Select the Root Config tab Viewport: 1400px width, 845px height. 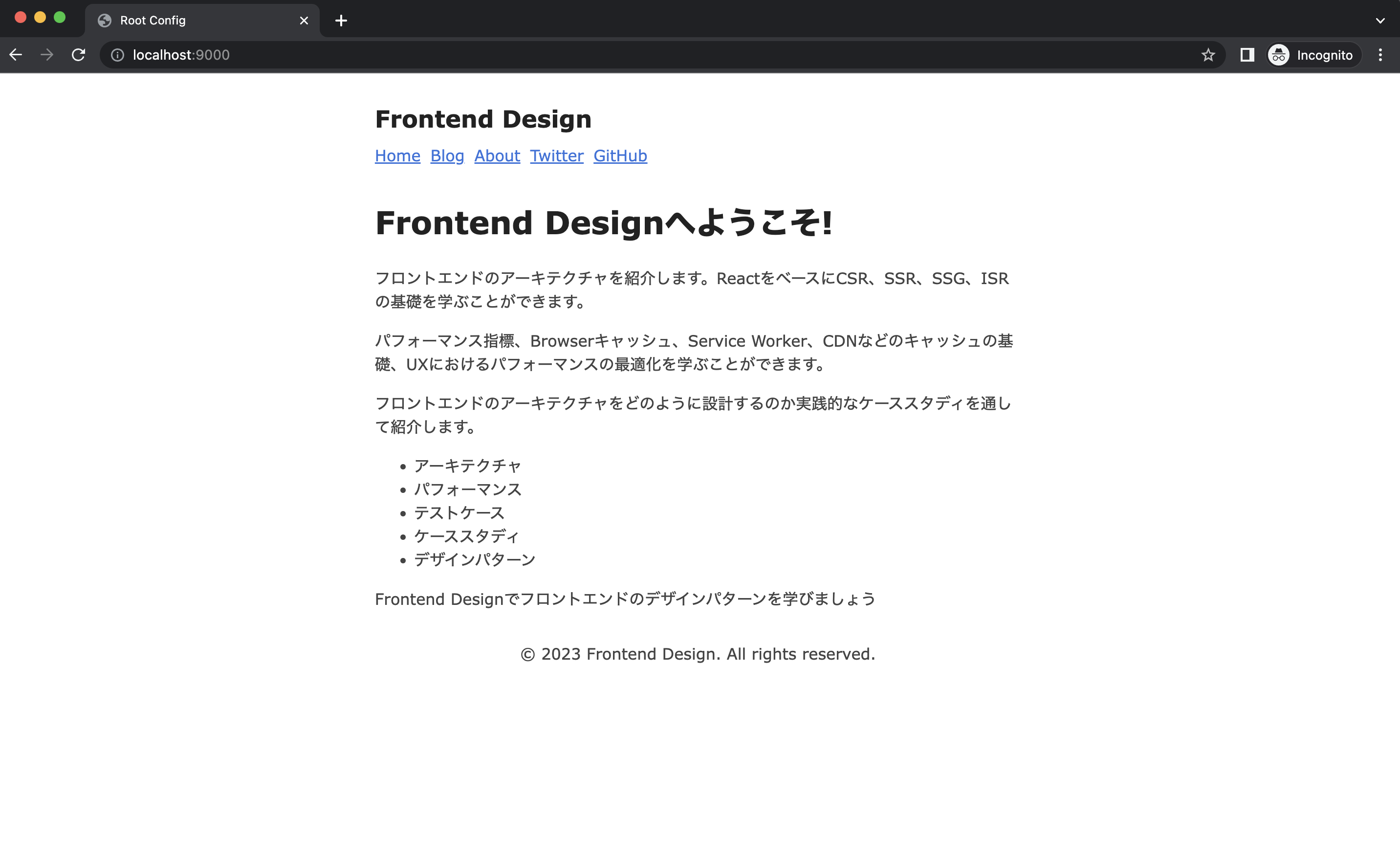[202, 21]
